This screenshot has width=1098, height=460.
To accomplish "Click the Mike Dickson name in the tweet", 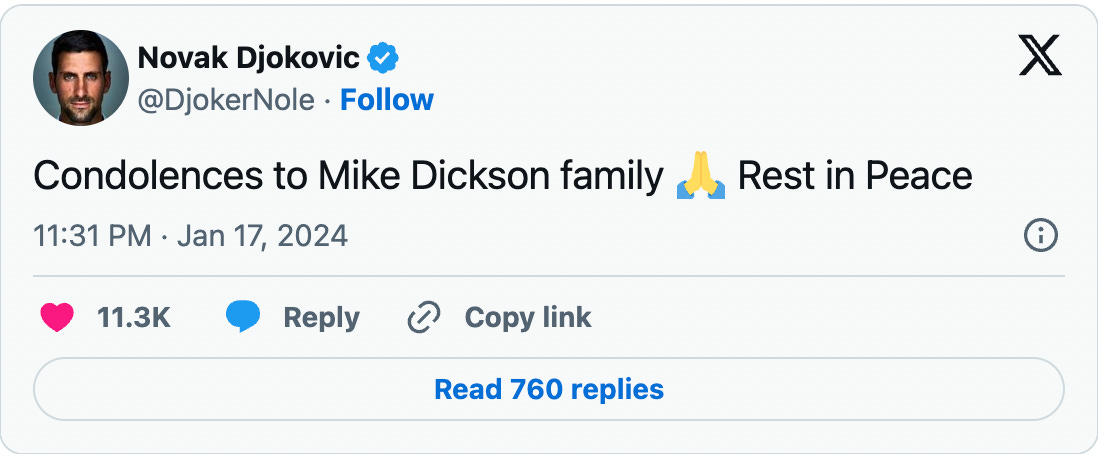I will point(434,176).
